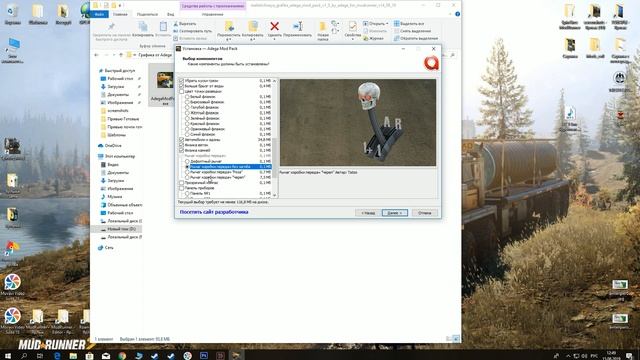The height and width of the screenshot is (360, 640).
Task: Click the taskbar Search magnifier icon
Action: (x=24, y=356)
